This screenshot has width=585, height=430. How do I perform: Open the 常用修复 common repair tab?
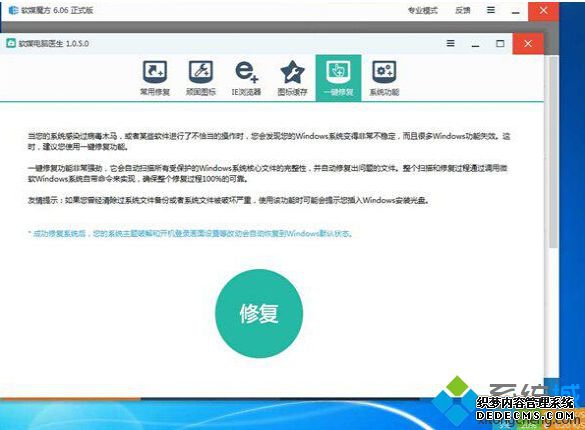(154, 78)
